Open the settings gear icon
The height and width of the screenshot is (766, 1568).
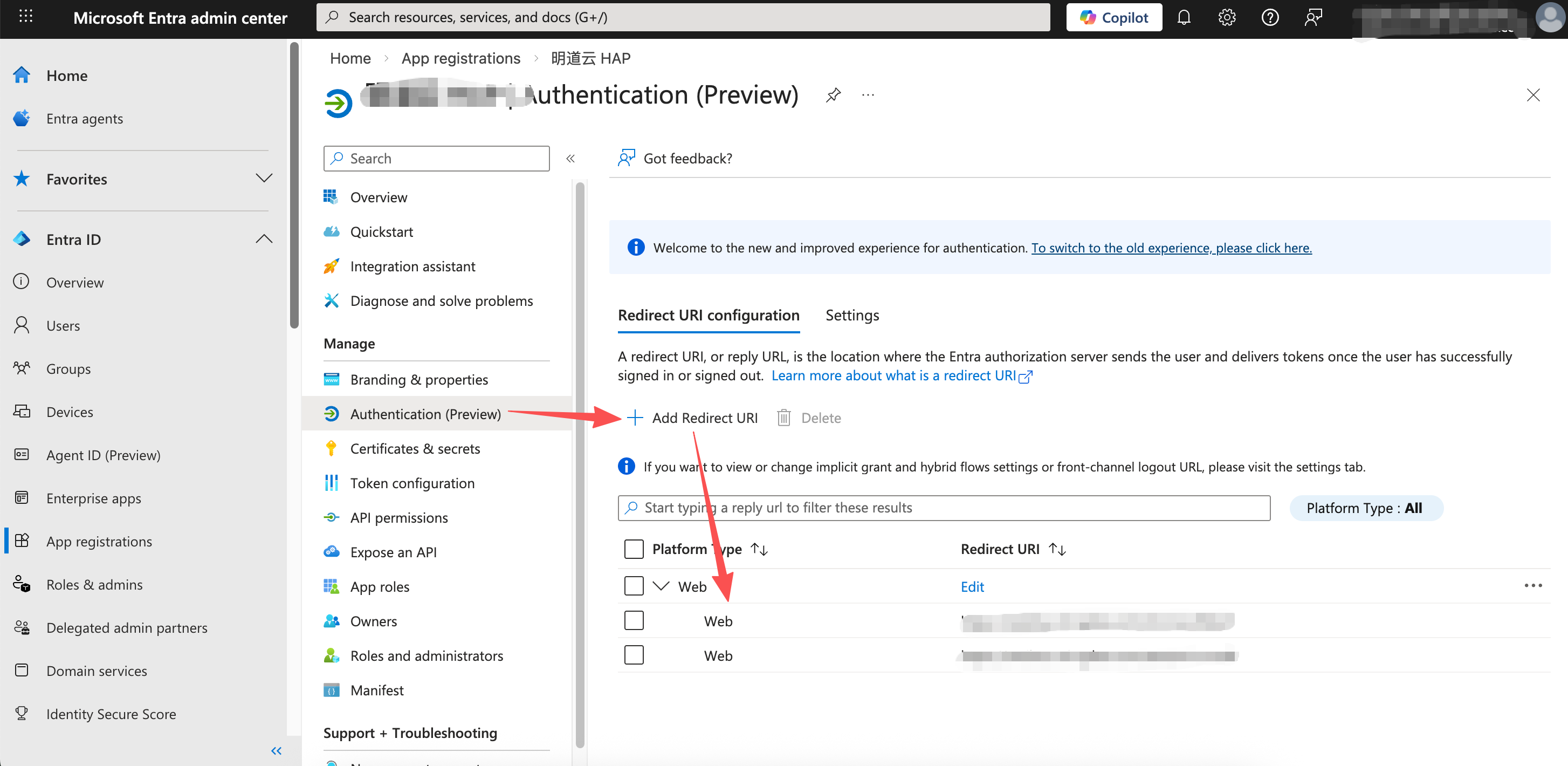[1227, 17]
